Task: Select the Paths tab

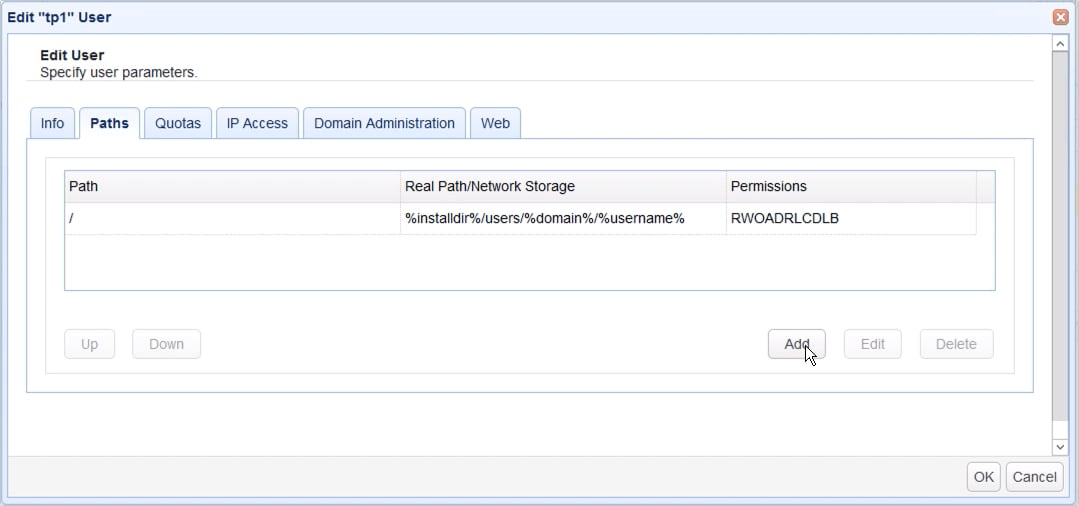Action: pyautogui.click(x=109, y=123)
